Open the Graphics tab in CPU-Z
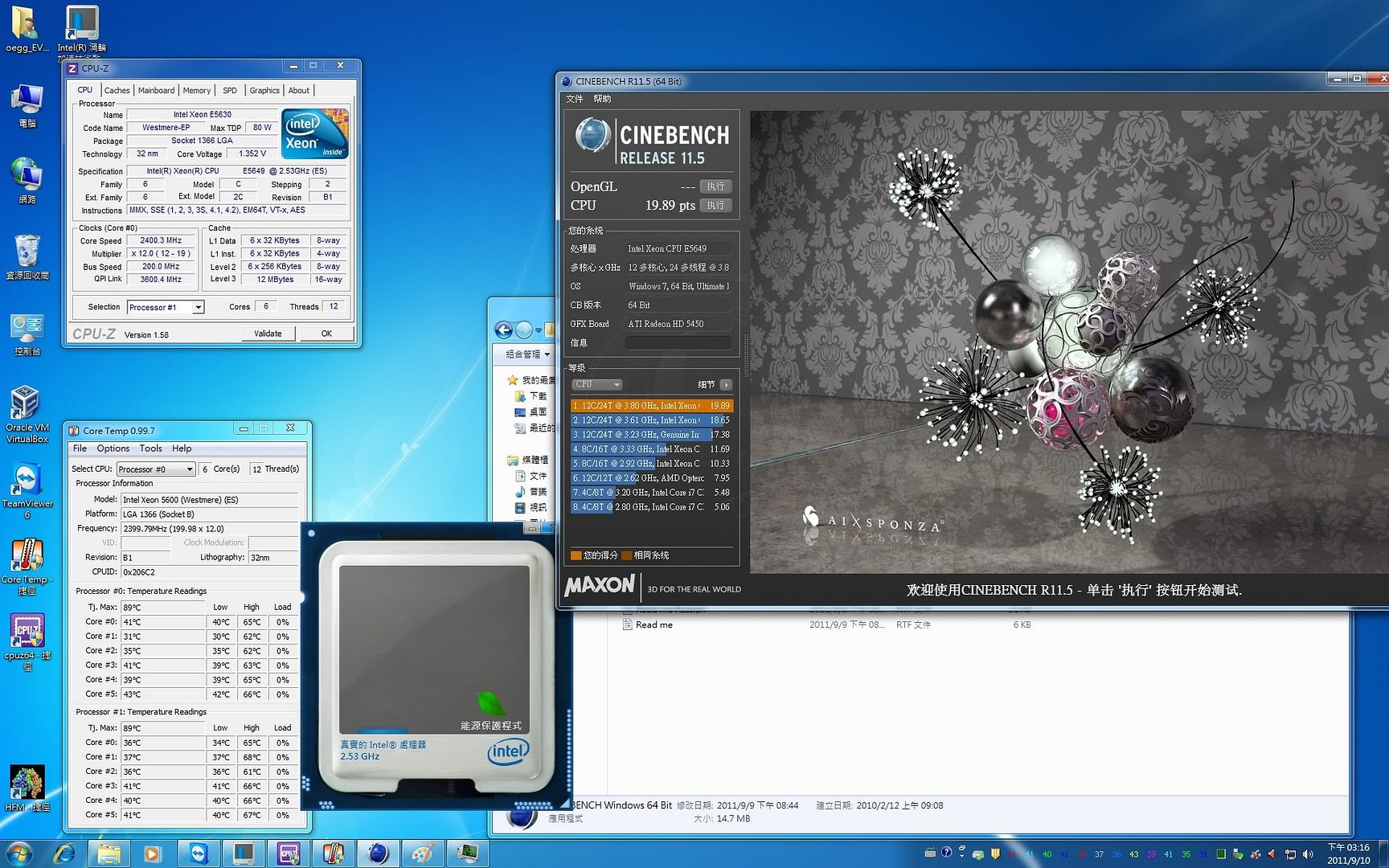Screen dimensions: 1389x868 coord(264,90)
